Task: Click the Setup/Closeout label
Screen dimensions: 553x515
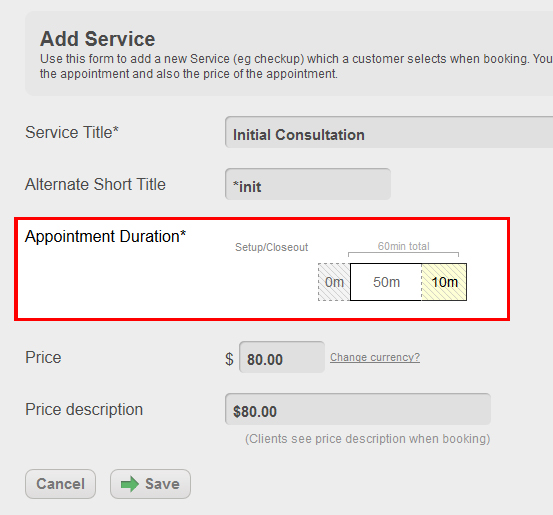Action: [x=272, y=247]
